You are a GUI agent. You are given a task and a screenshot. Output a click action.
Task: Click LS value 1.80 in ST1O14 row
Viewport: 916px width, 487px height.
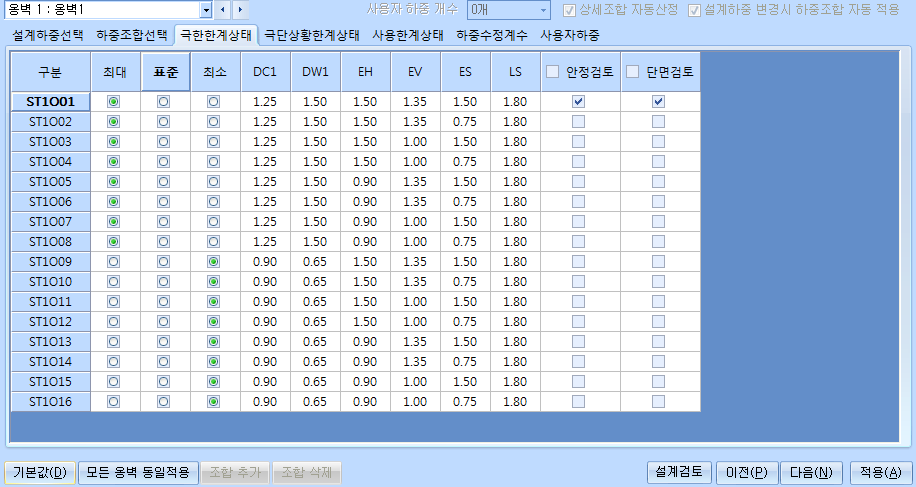515,361
